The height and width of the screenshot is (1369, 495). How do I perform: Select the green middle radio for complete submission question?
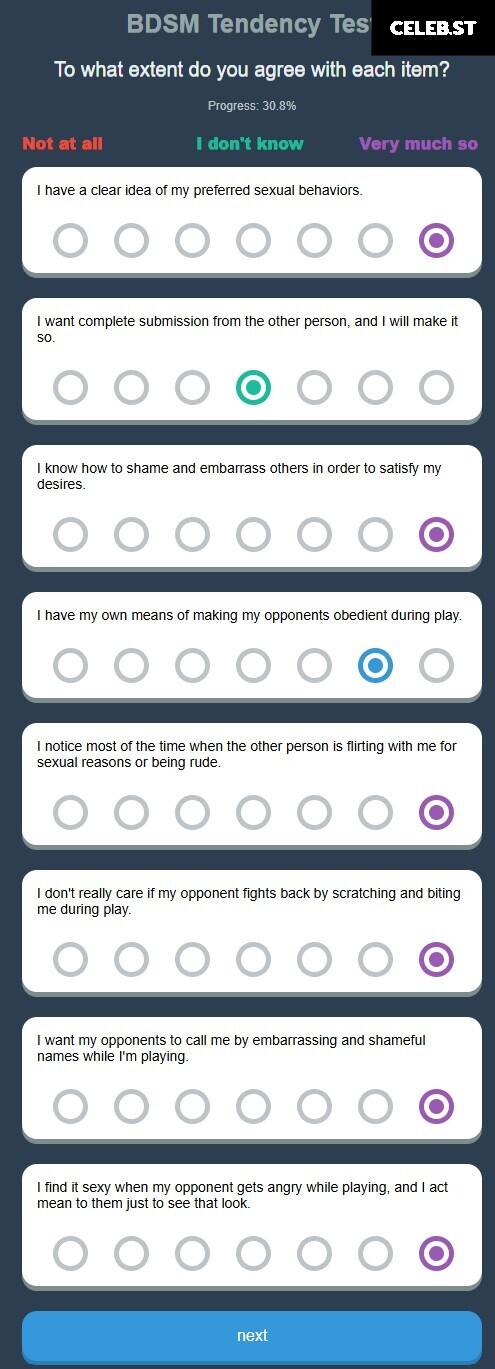pyautogui.click(x=253, y=387)
